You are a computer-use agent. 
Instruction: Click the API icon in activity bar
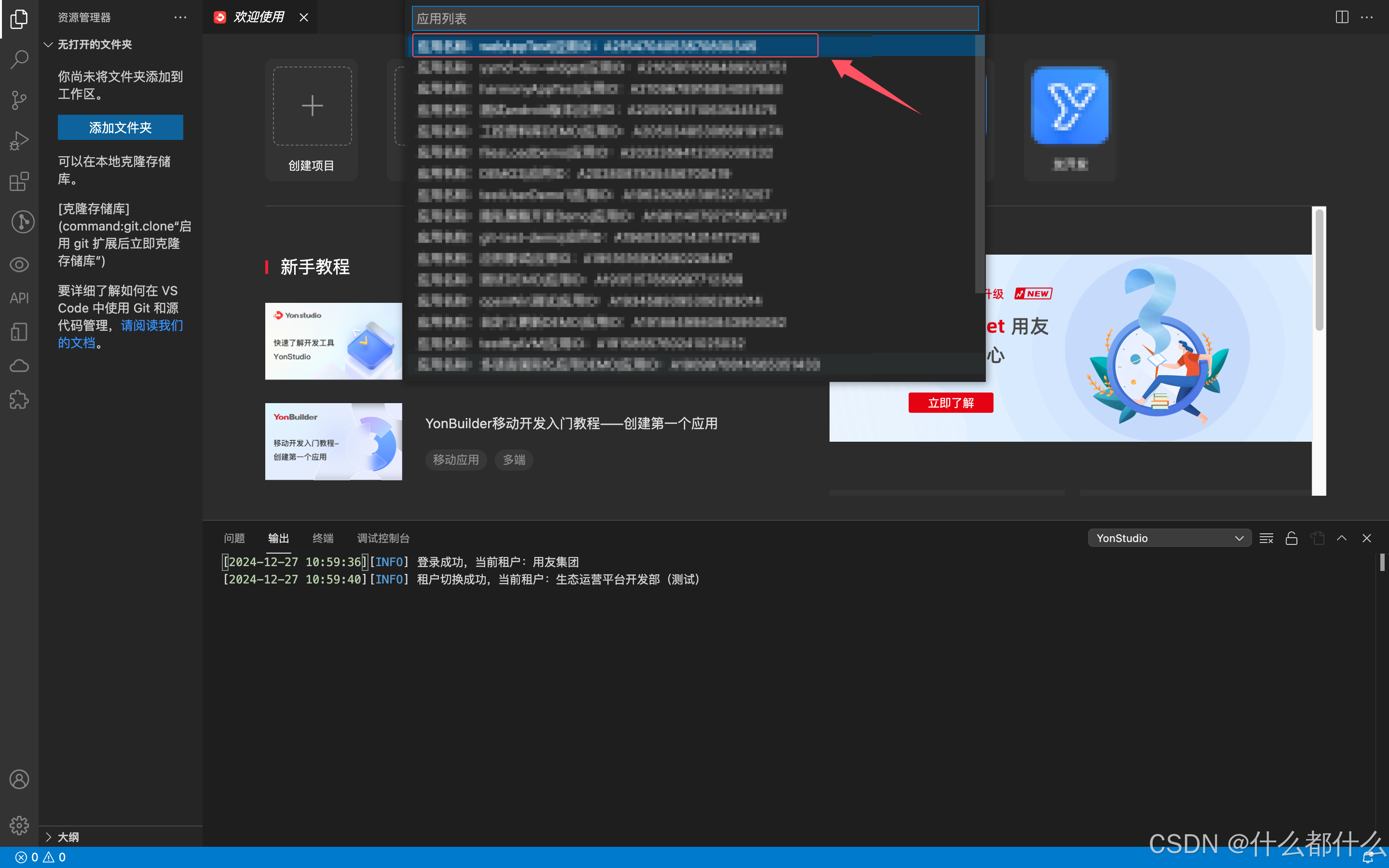coord(19,298)
